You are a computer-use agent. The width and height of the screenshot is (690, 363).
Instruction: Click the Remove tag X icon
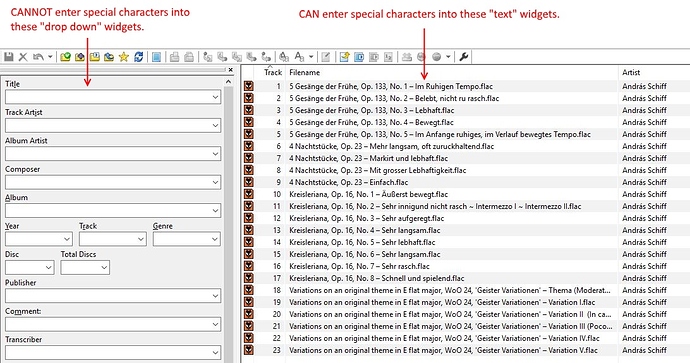pos(23,57)
